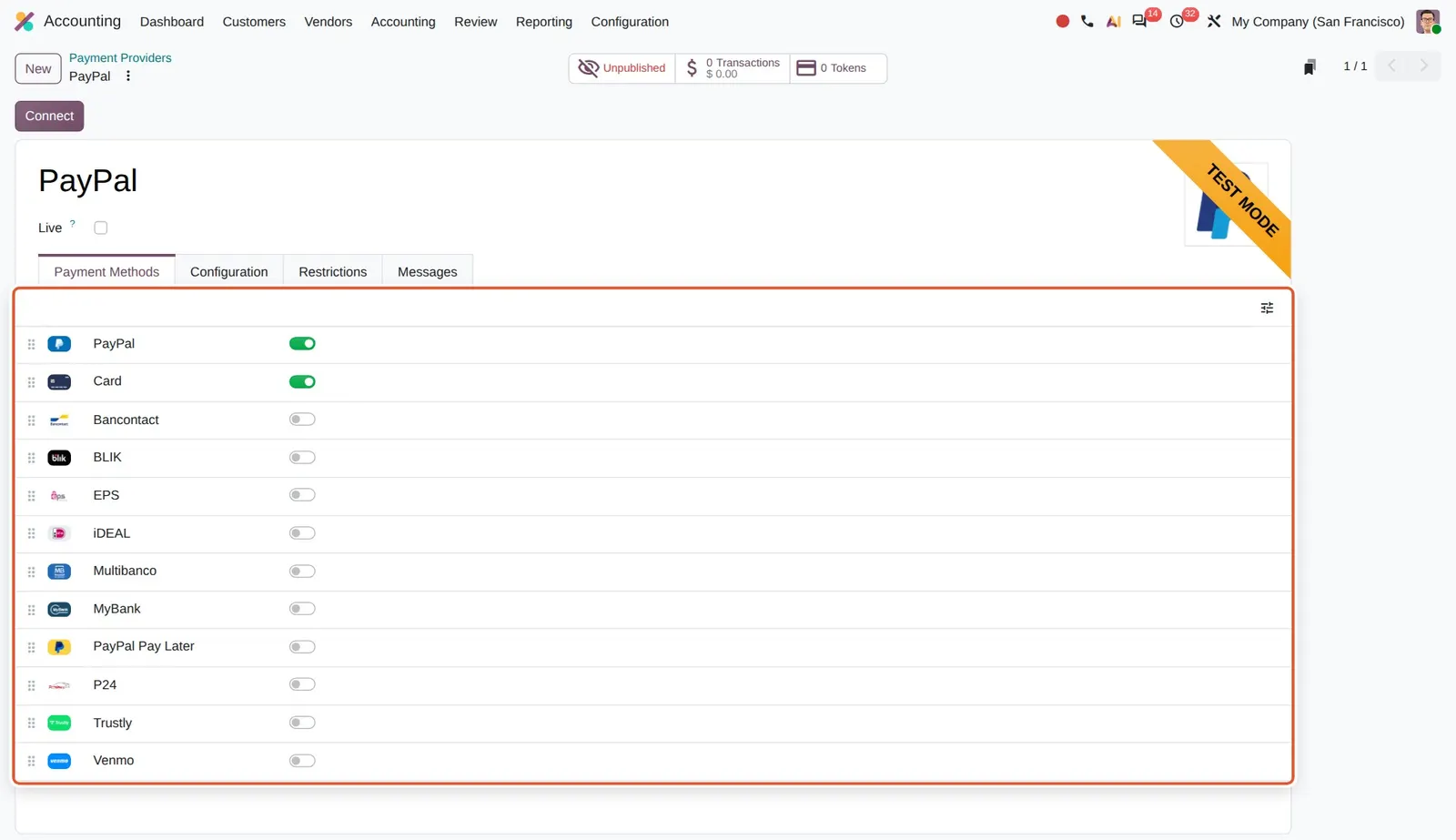The width and height of the screenshot is (1456, 840).
Task: Click the iDEAL logo icon
Action: pos(59,533)
